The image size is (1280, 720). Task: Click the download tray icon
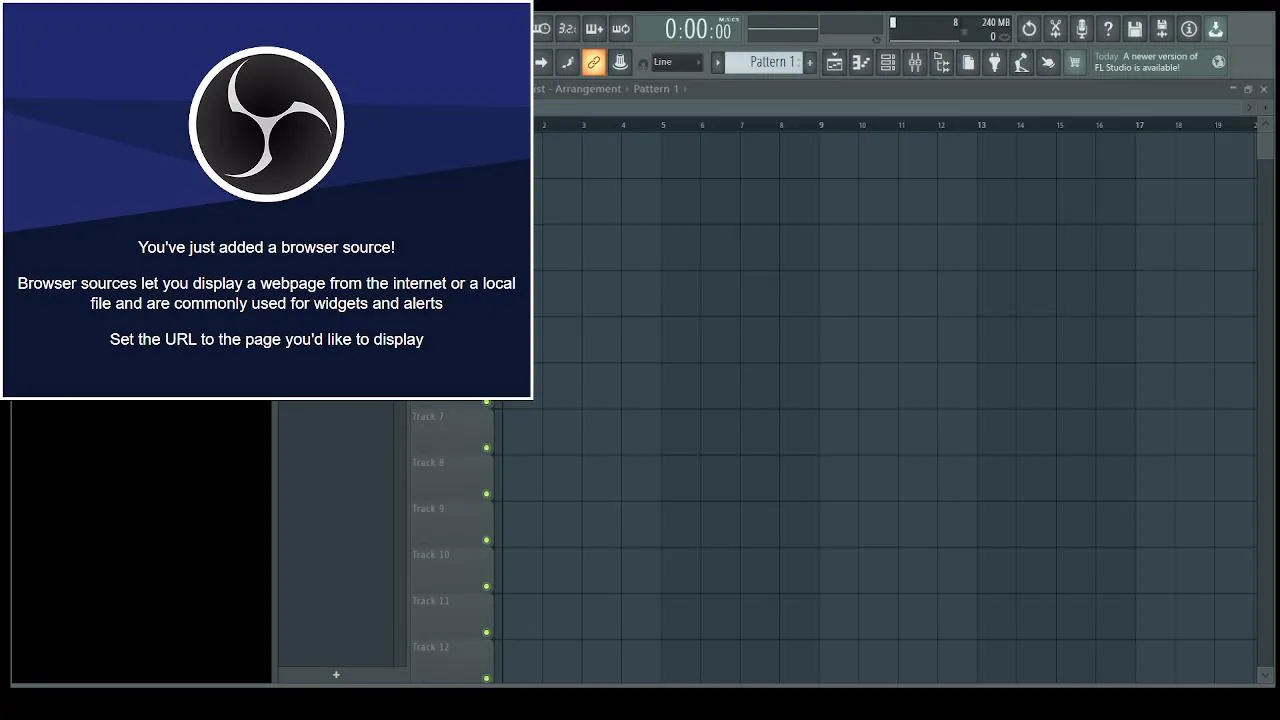(x=1216, y=29)
